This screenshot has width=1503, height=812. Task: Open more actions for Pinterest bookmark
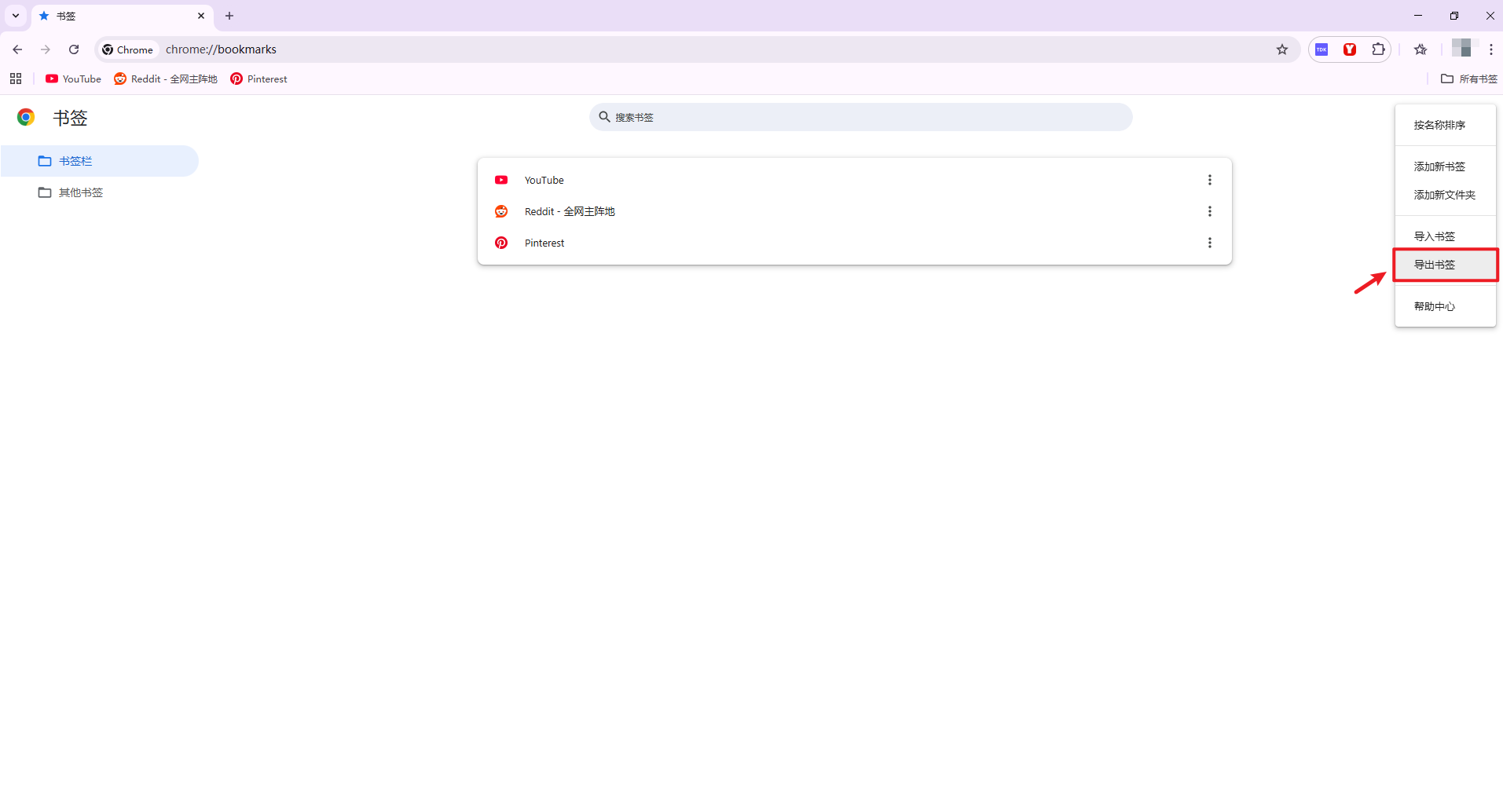[1210, 243]
